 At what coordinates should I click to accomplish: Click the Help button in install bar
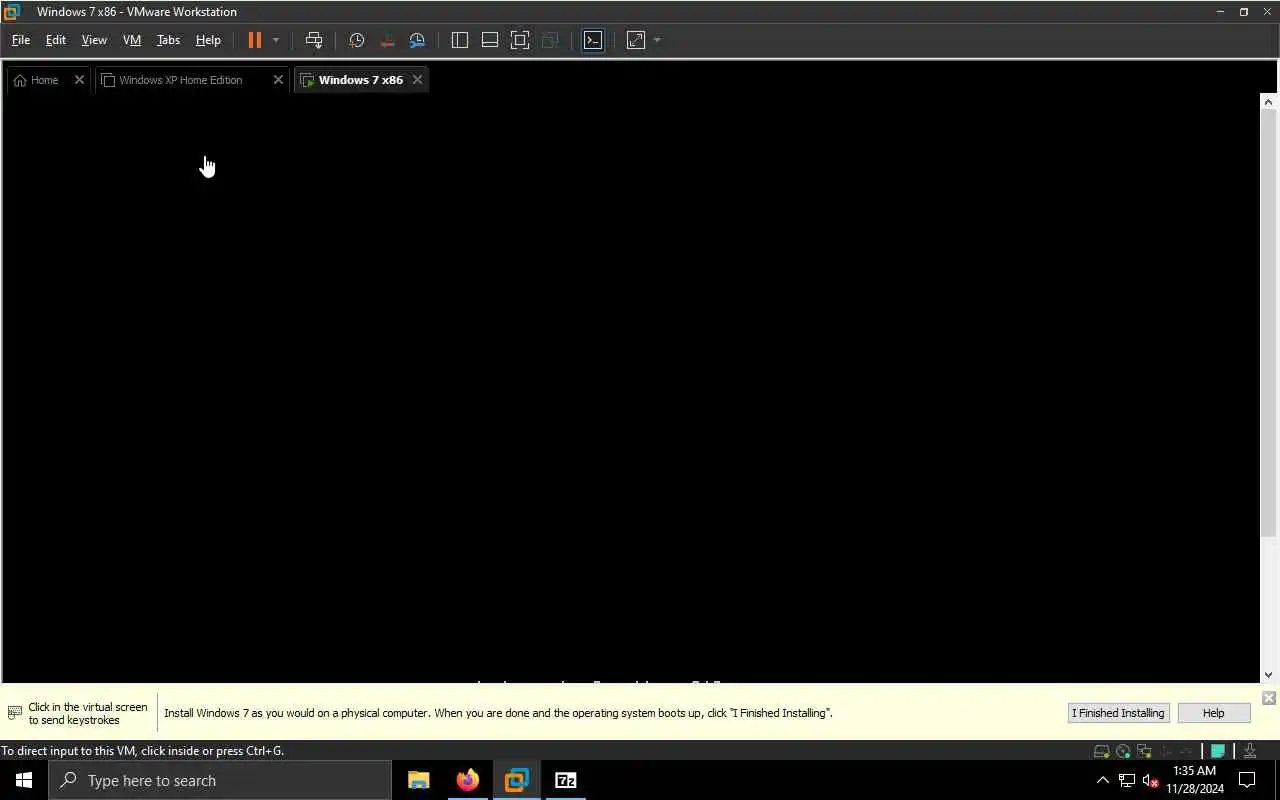pyautogui.click(x=1213, y=713)
